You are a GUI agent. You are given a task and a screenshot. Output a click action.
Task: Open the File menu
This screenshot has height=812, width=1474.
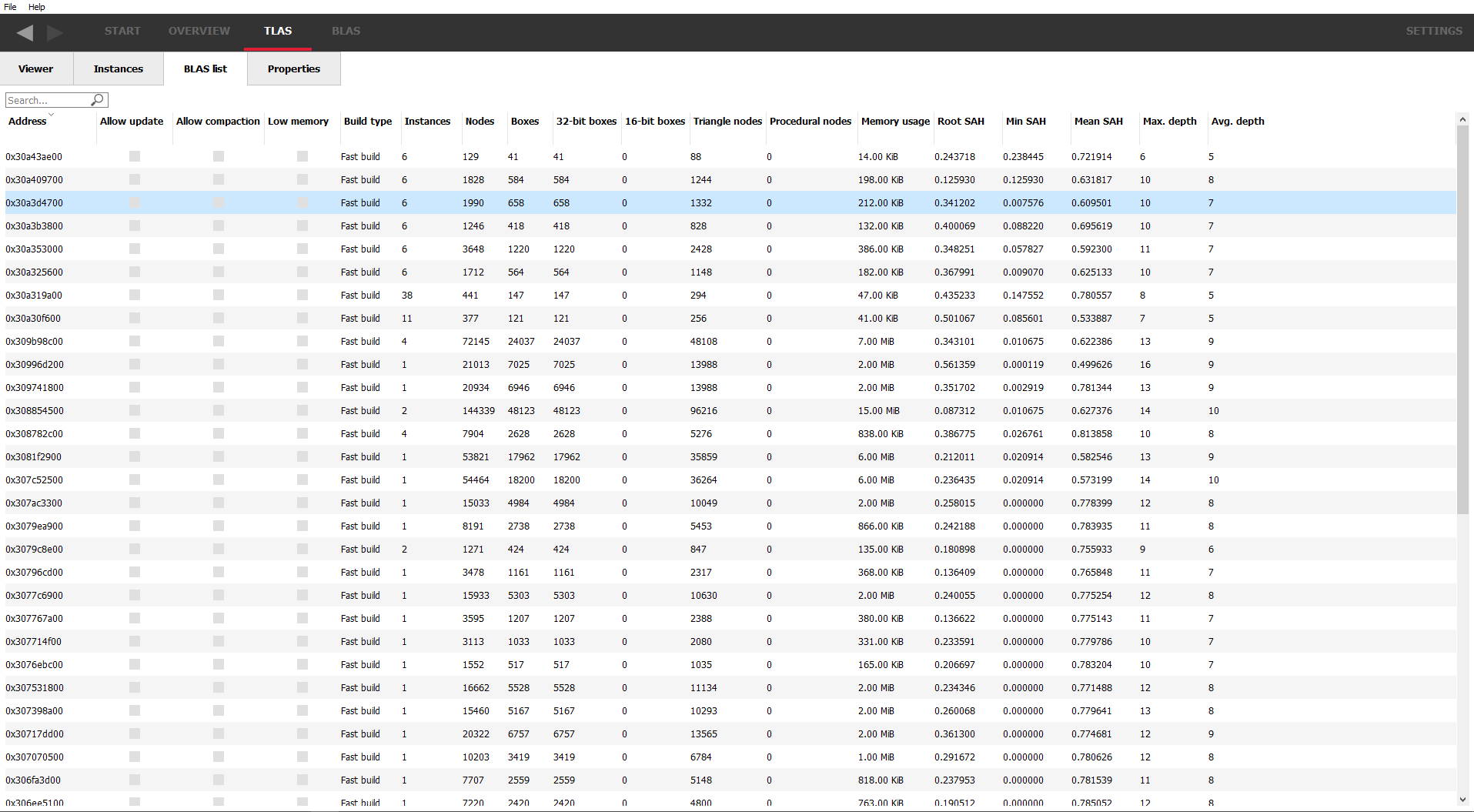10,7
